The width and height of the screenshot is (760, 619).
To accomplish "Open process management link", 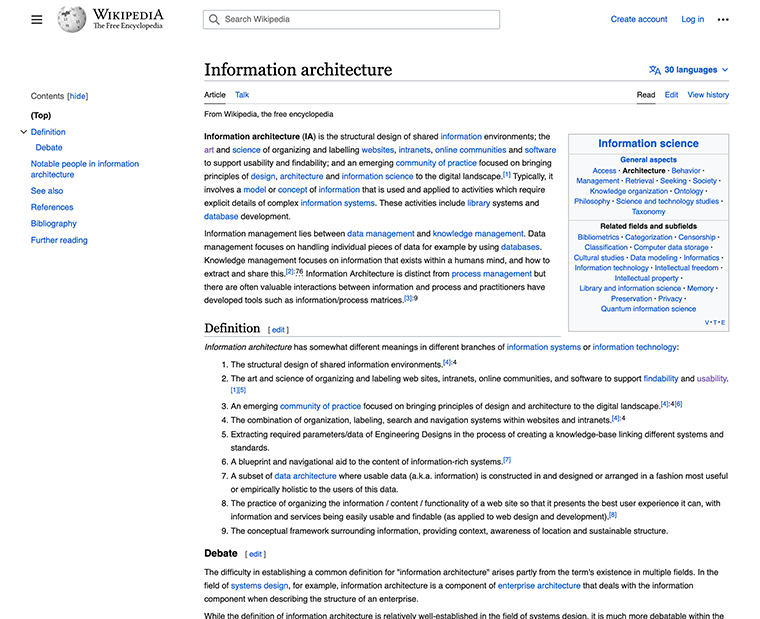I will coord(491,274).
